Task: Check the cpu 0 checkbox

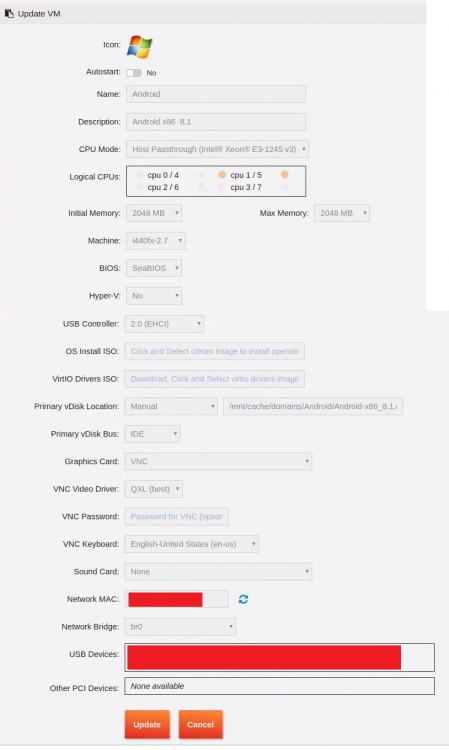Action: click(139, 175)
